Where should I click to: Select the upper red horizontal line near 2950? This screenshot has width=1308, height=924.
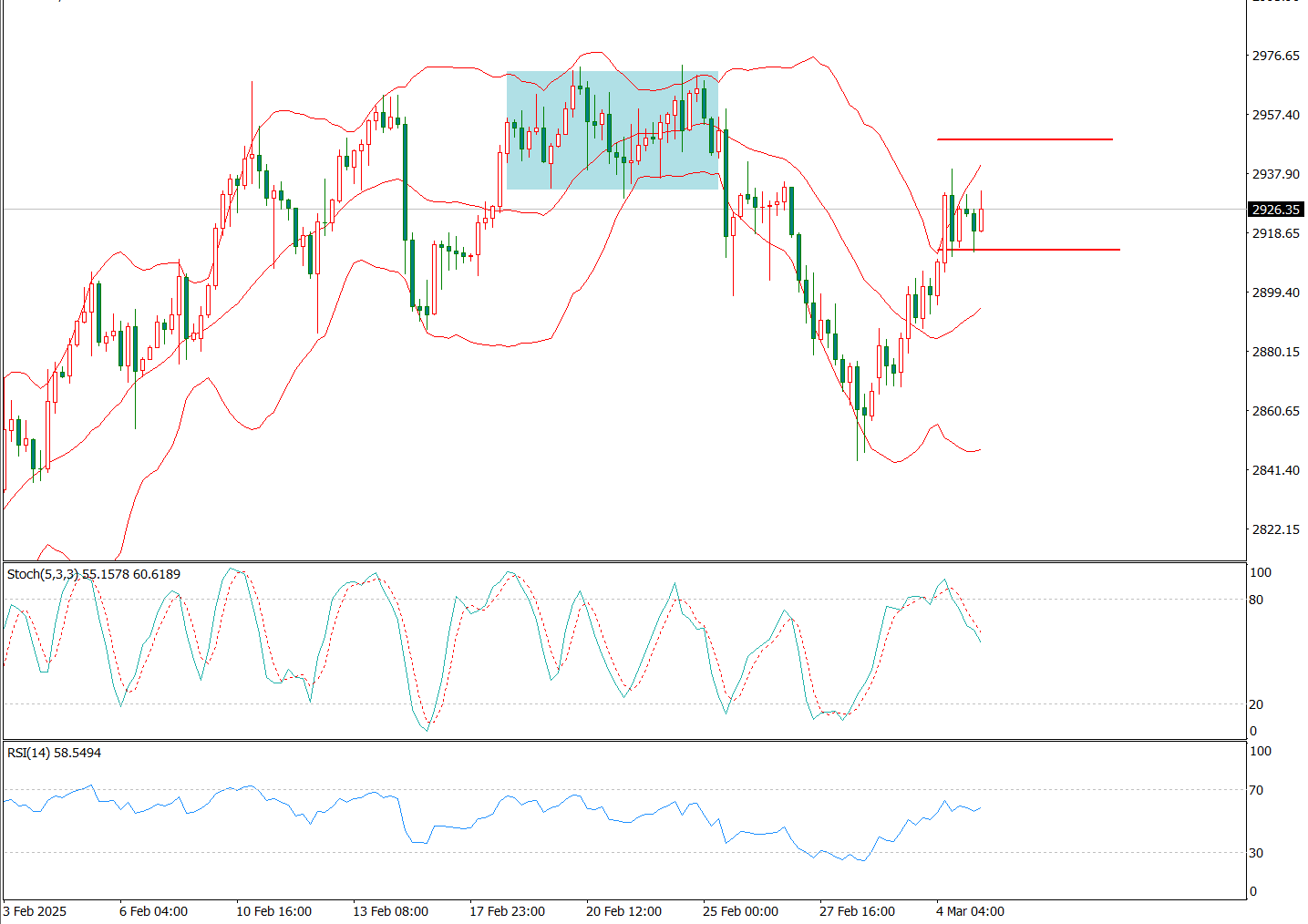pos(1025,139)
